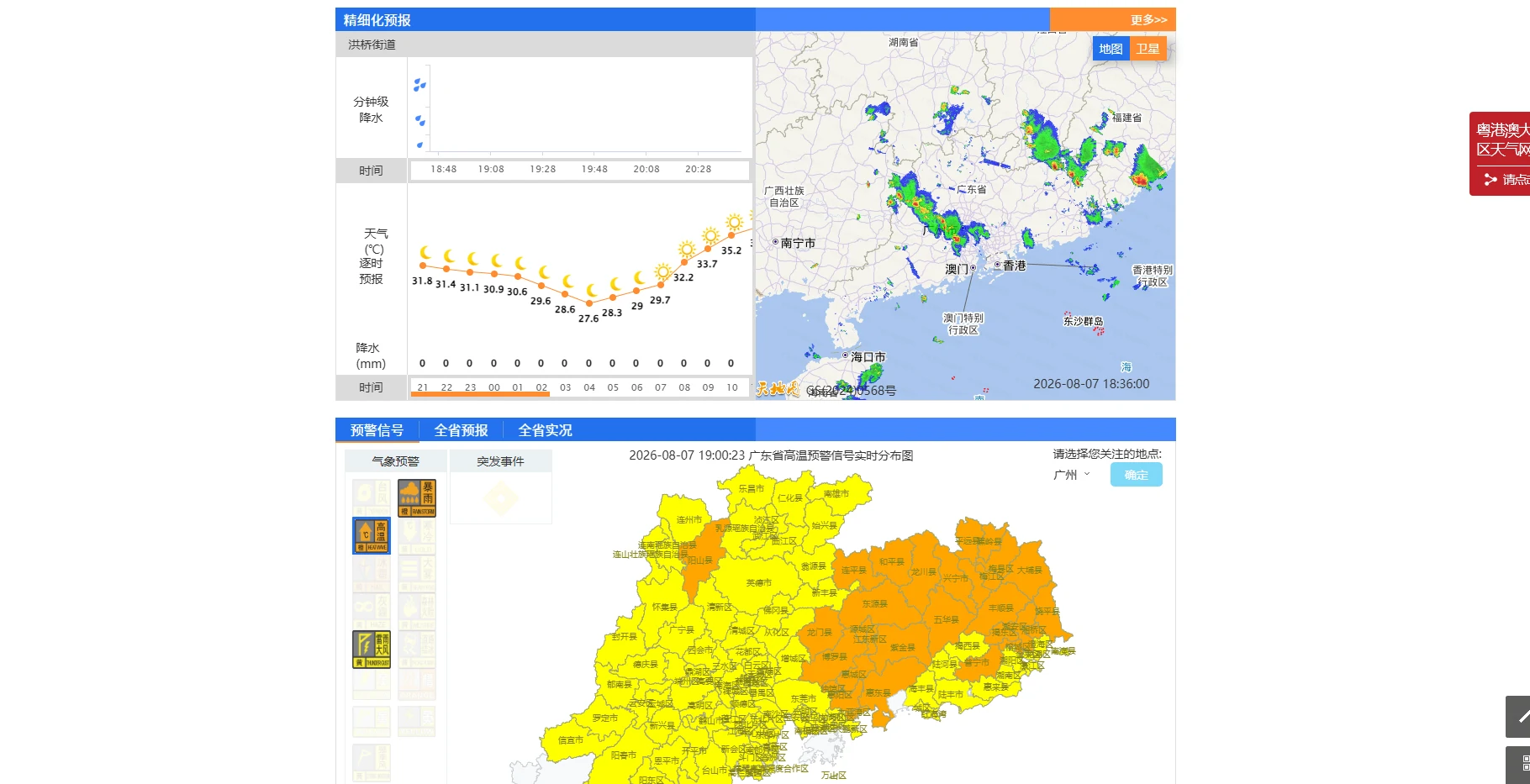Click the share icon in red banner
The height and width of the screenshot is (784, 1530).
coord(1490,179)
